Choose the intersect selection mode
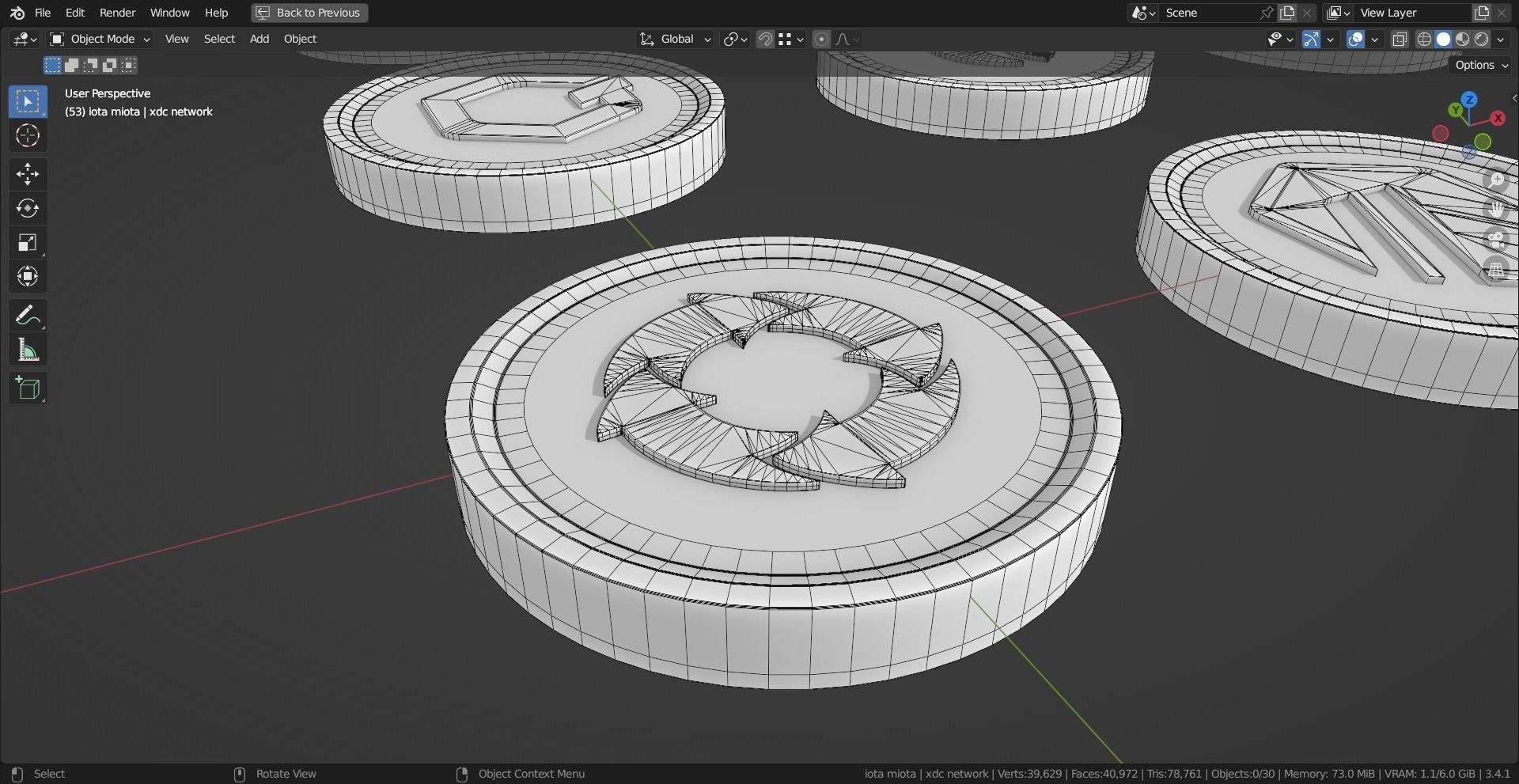 click(128, 65)
